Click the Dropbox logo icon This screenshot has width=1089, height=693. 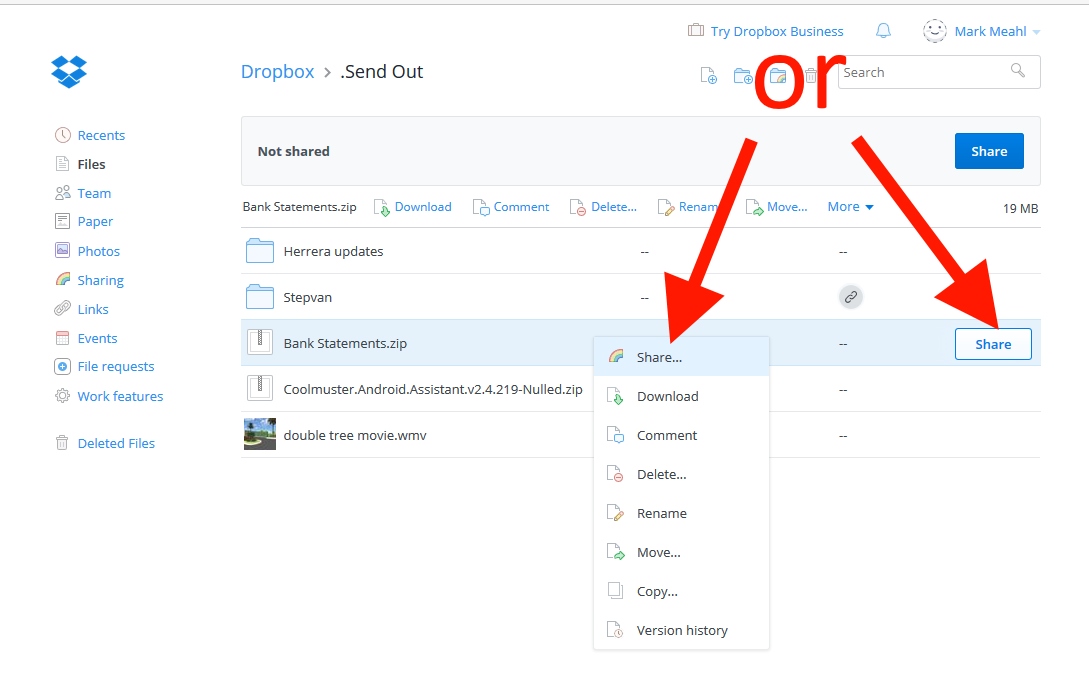[x=69, y=72]
